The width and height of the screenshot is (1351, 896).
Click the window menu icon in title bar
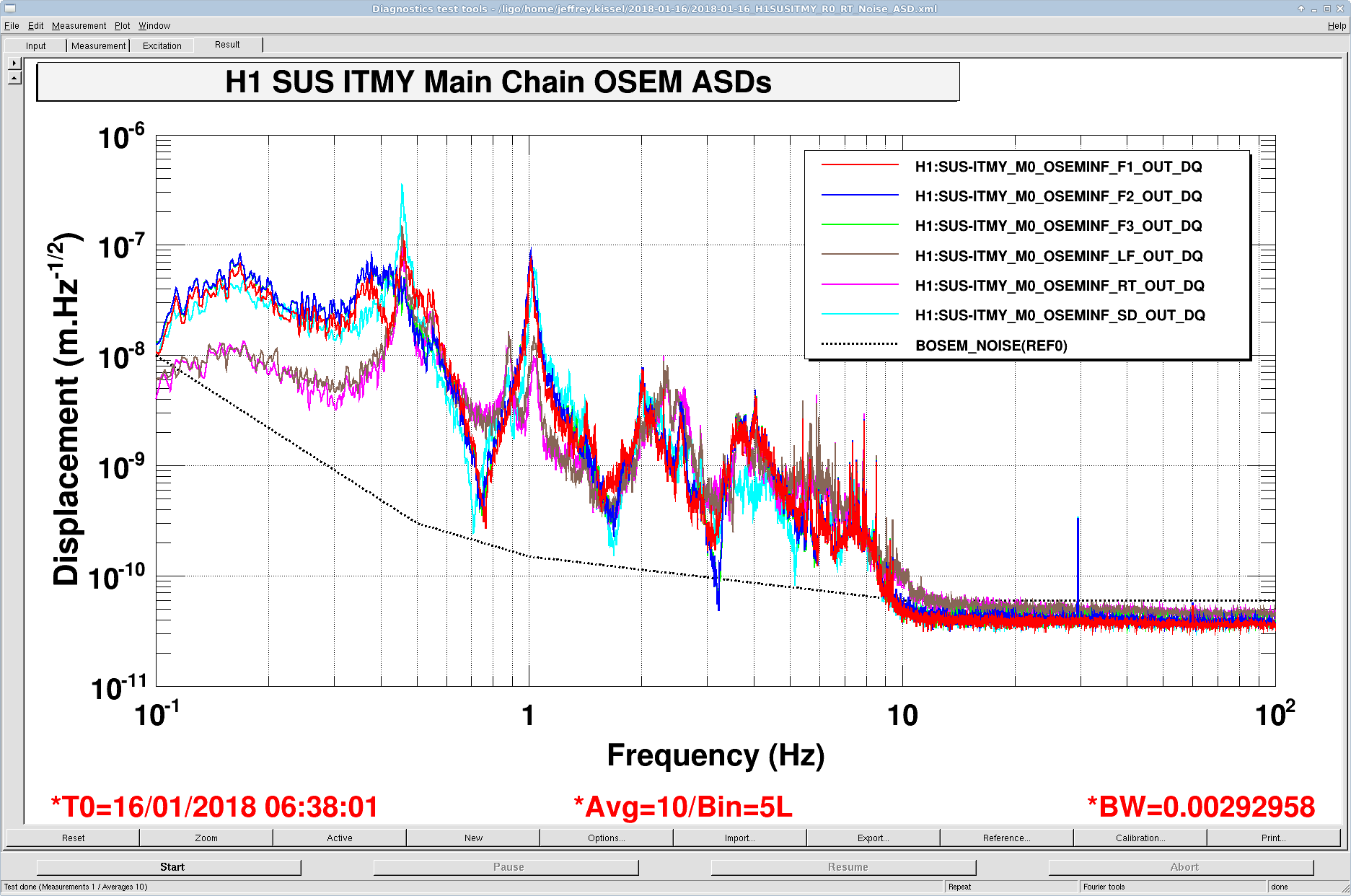coord(9,9)
